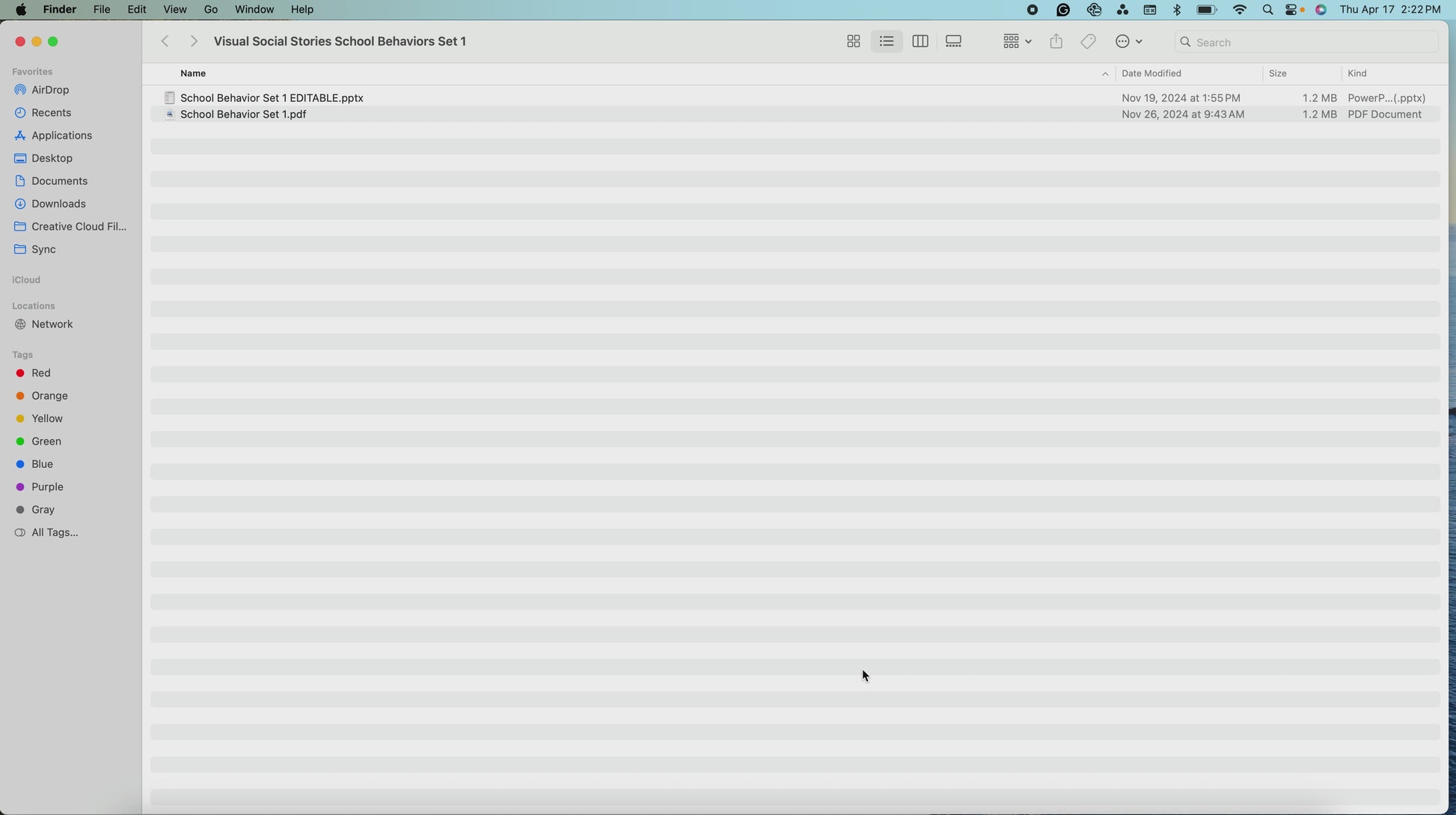Open Downloads folder in sidebar
Image resolution: width=1456 pixels, height=815 pixels.
coord(58,204)
